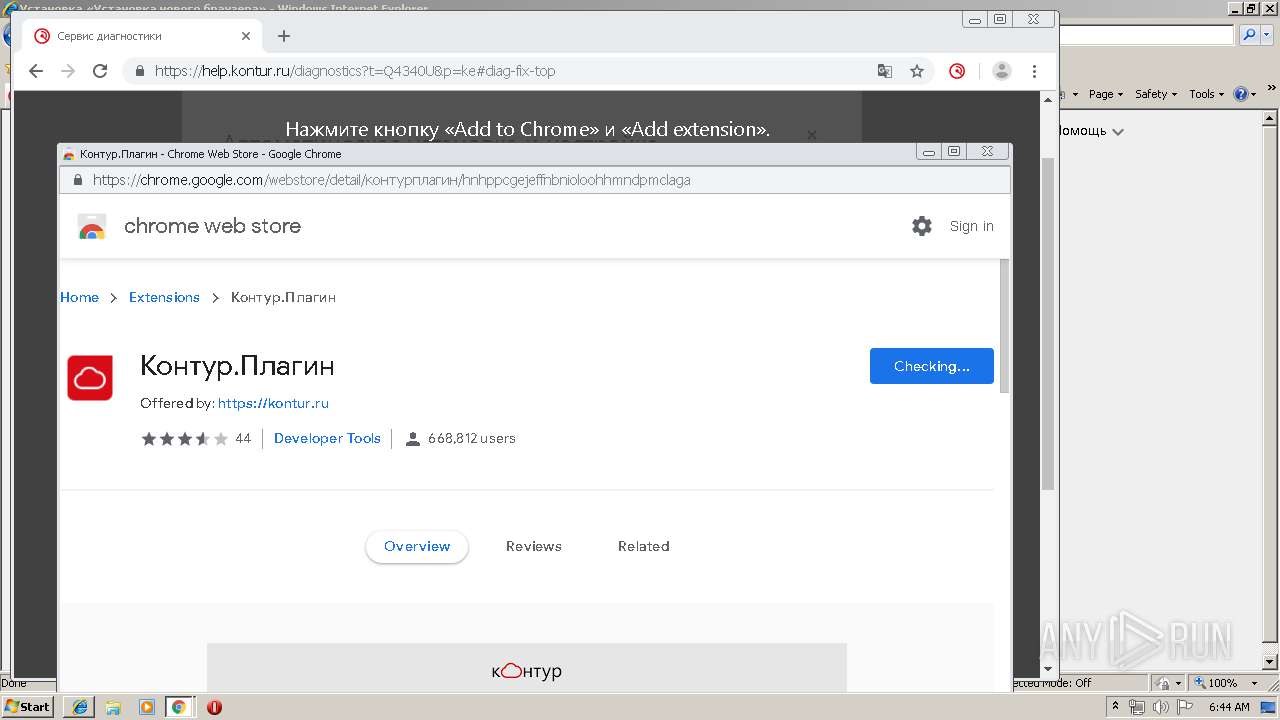Screen dimensions: 1280x720
Task: Click the IE blue Help question icon
Action: pyautogui.click(x=1240, y=94)
